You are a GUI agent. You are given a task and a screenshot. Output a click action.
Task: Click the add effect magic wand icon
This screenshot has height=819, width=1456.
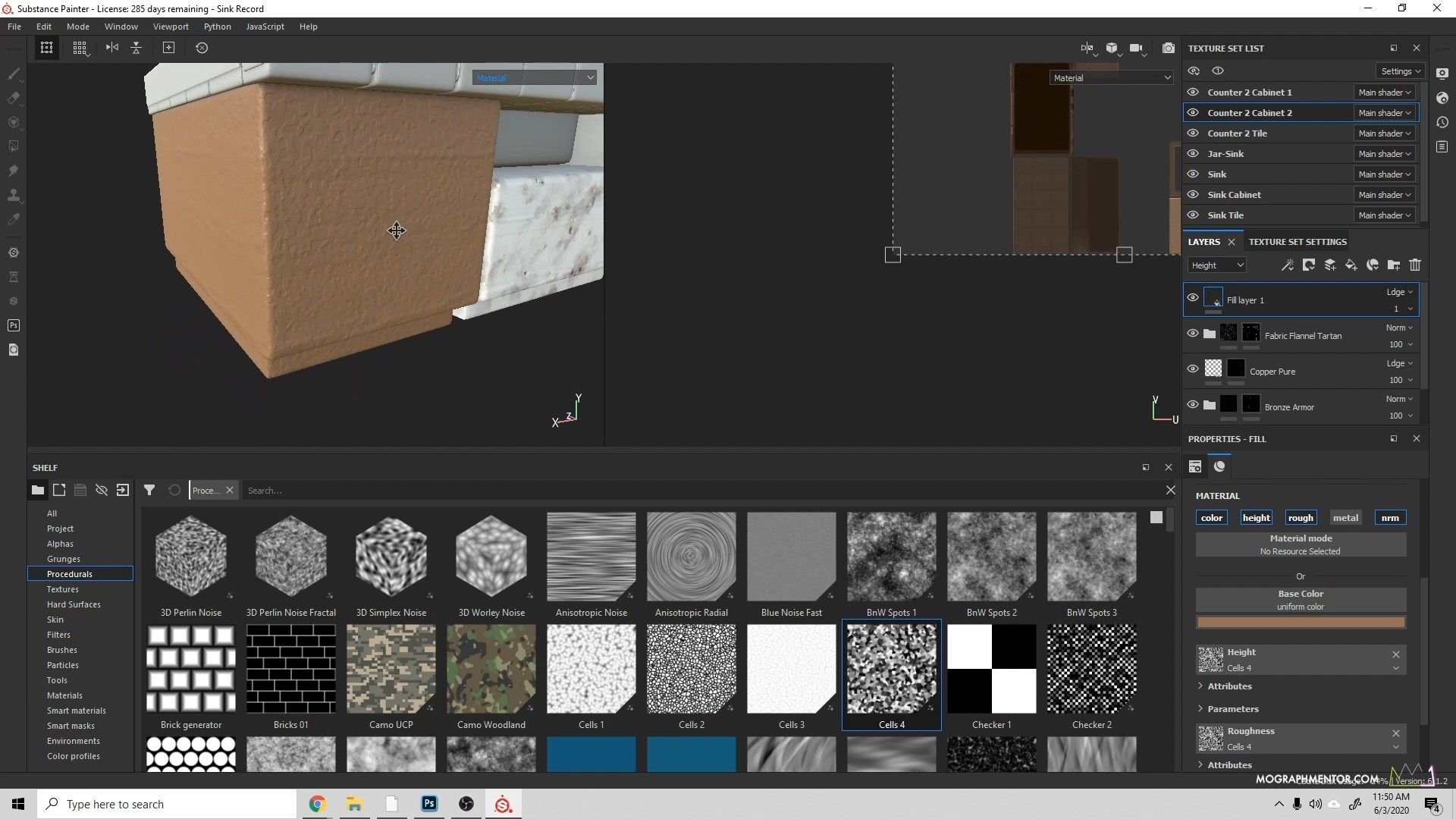coord(1287,265)
